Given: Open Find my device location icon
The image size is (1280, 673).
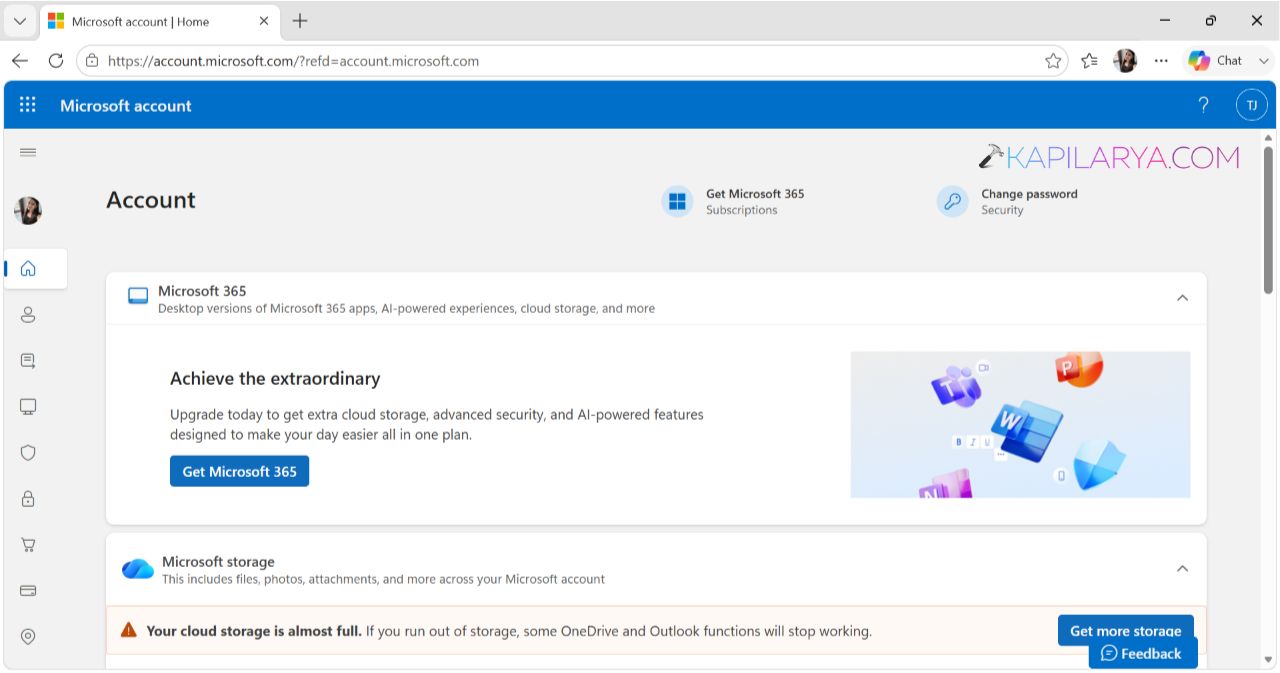Looking at the screenshot, I should pyautogui.click(x=28, y=637).
